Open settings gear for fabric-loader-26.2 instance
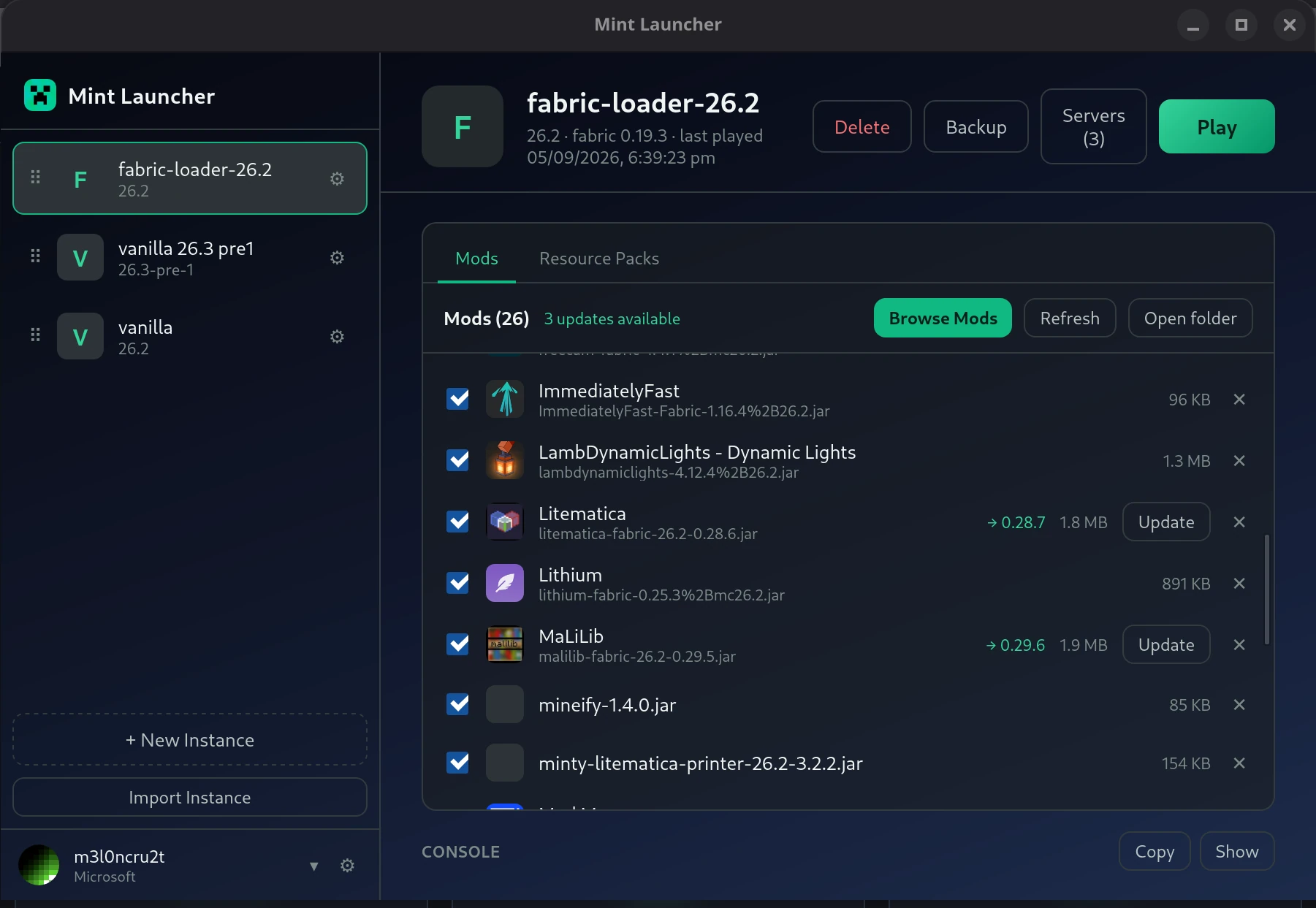This screenshot has width=1316, height=908. point(337,178)
